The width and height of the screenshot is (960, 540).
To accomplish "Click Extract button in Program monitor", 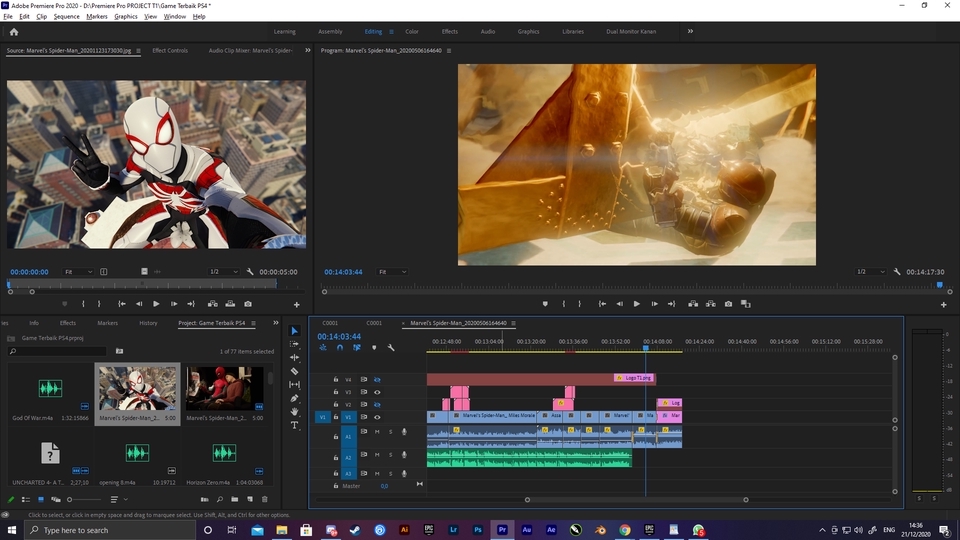I will (710, 304).
